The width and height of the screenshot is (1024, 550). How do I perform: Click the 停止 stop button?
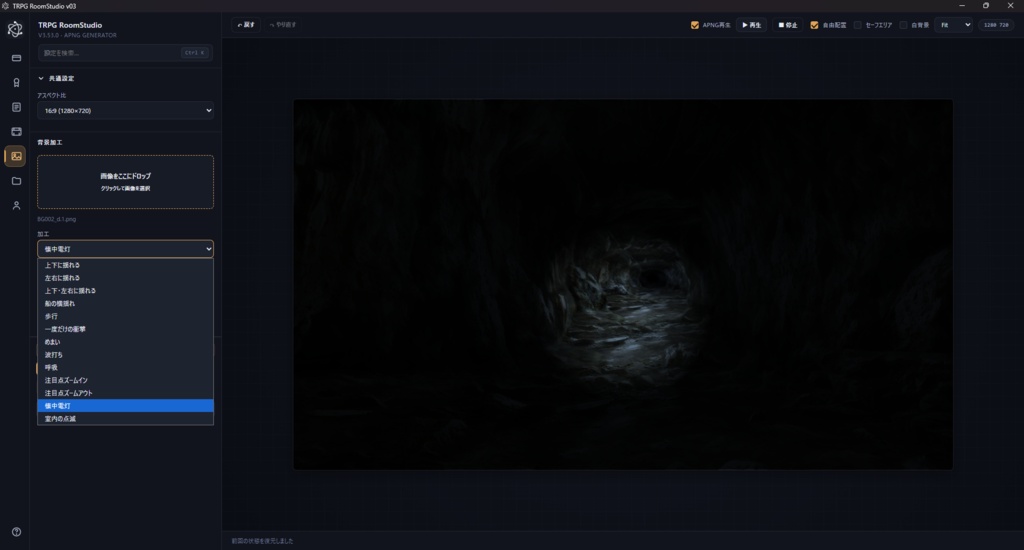tap(788, 25)
